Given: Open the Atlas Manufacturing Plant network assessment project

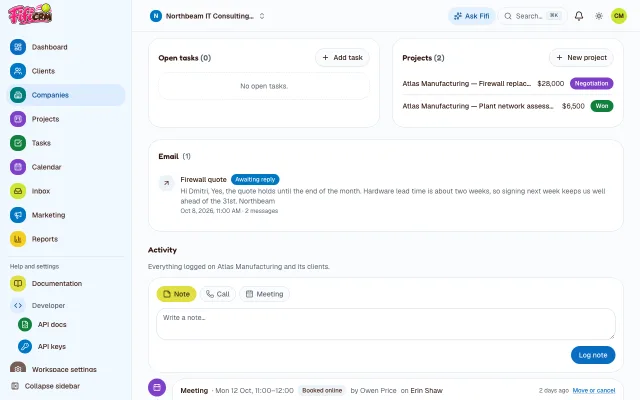Looking at the screenshot, I should point(478,106).
